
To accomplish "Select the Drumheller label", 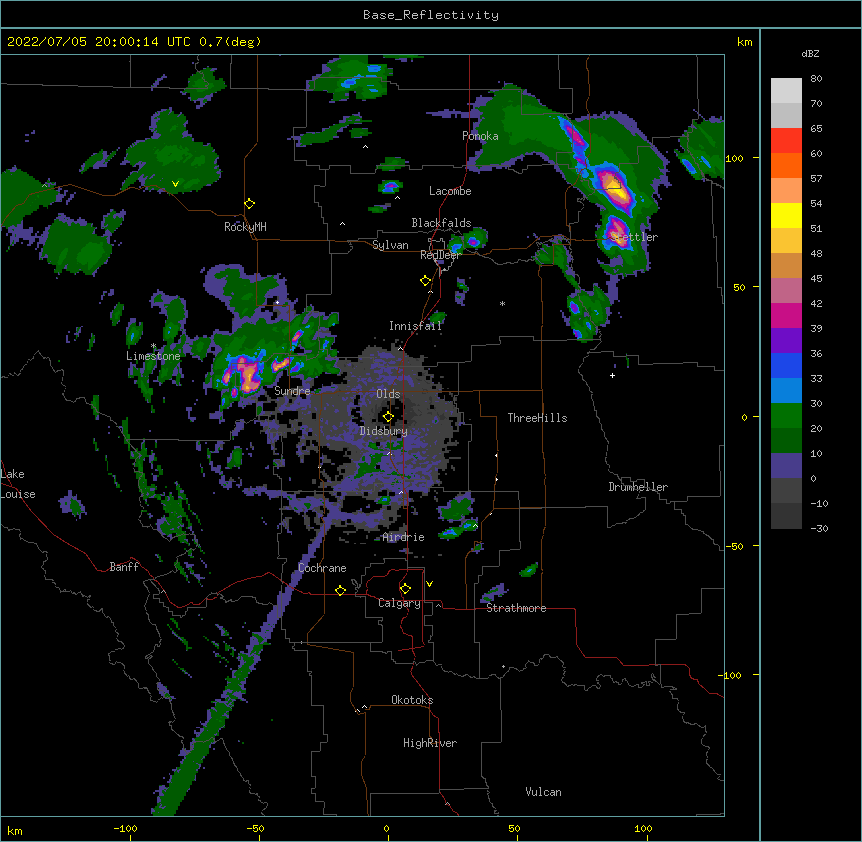I will 638,487.
